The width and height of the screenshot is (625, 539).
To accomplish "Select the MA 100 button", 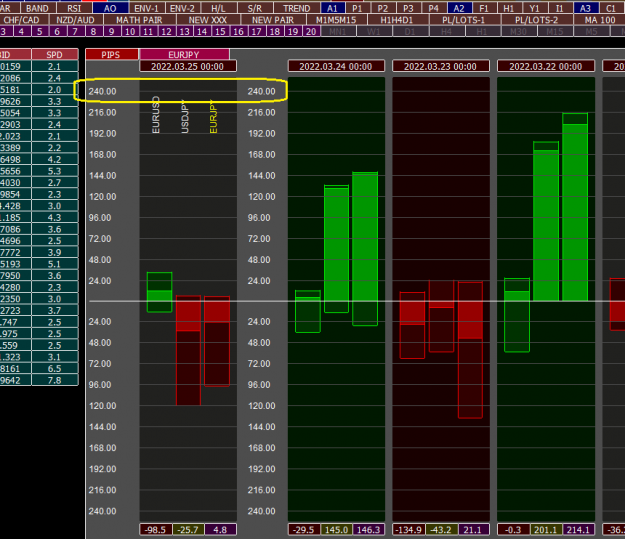I will [x=600, y=20].
